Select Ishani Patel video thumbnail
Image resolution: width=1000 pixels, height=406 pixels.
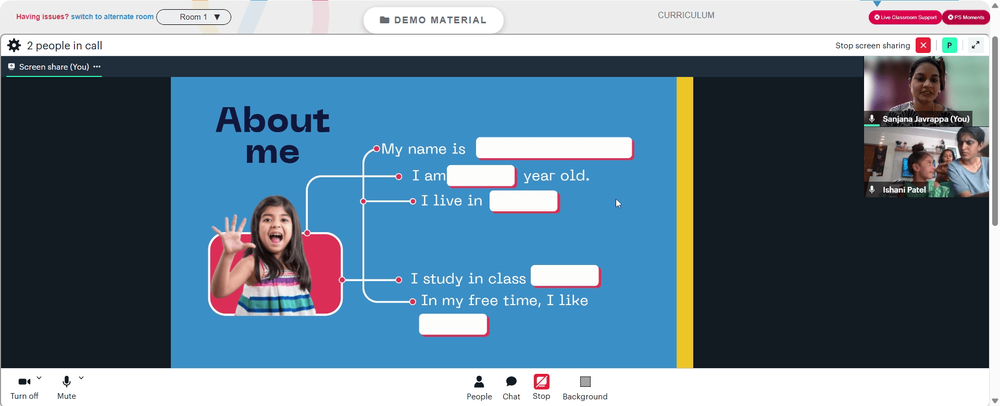tap(927, 162)
